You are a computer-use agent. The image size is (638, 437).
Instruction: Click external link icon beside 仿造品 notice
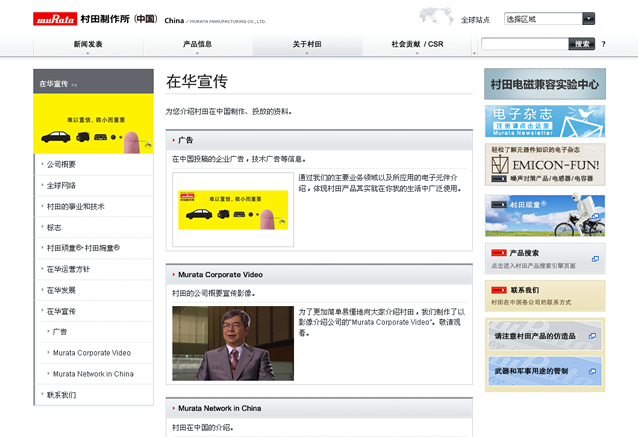coord(592,336)
